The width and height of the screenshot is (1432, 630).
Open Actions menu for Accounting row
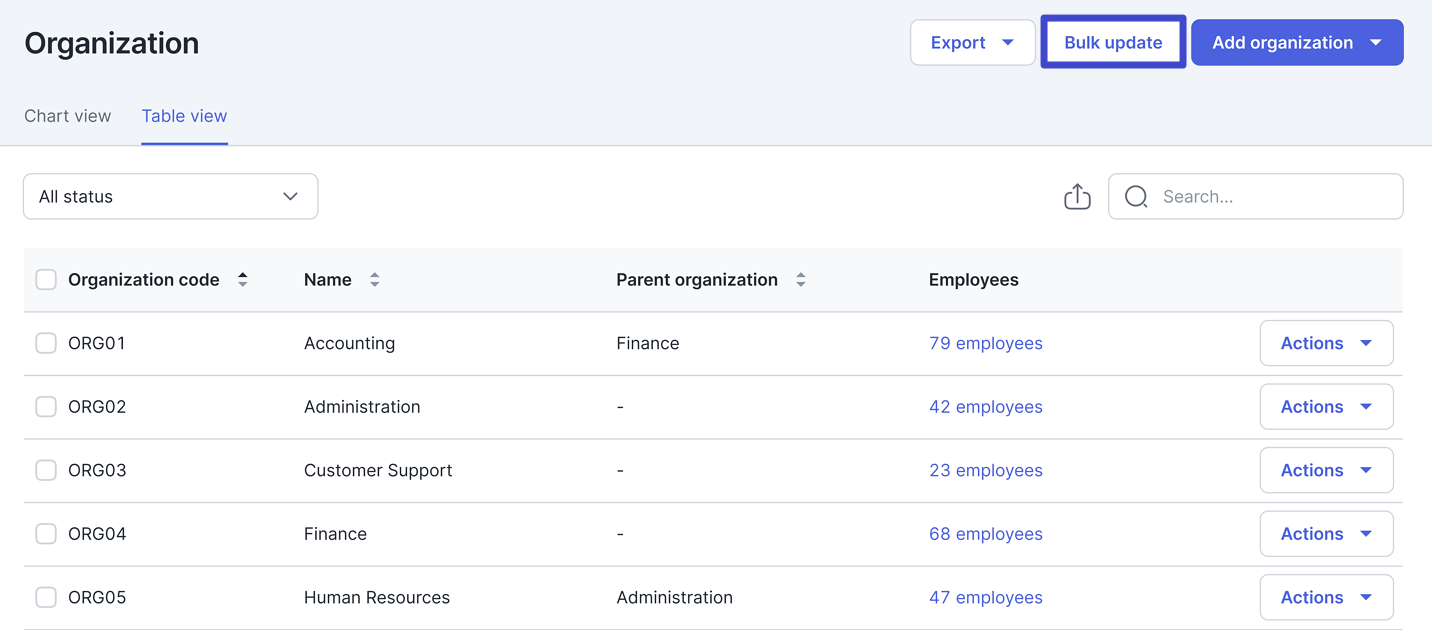click(x=1326, y=343)
